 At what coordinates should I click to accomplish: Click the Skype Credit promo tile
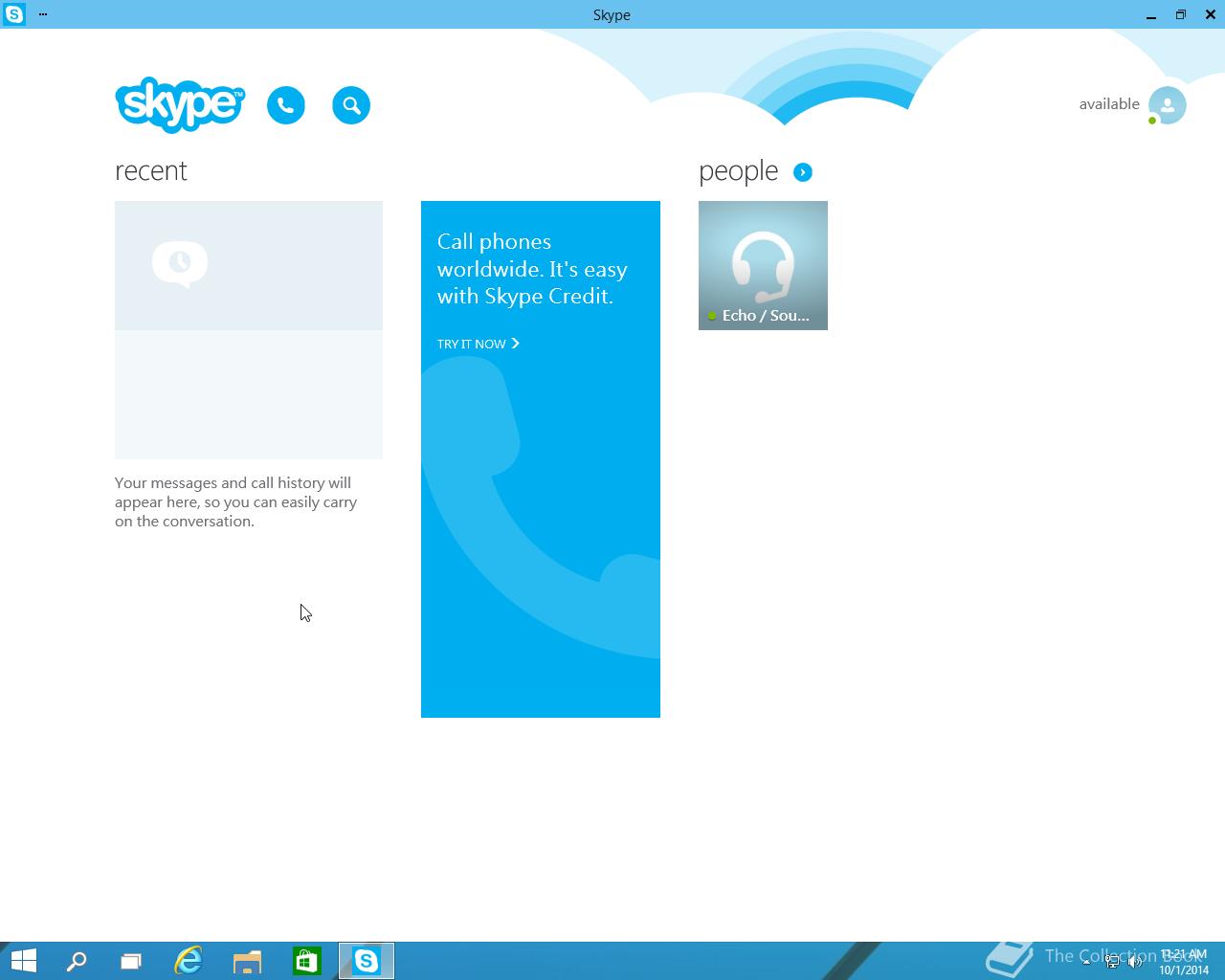[x=541, y=459]
